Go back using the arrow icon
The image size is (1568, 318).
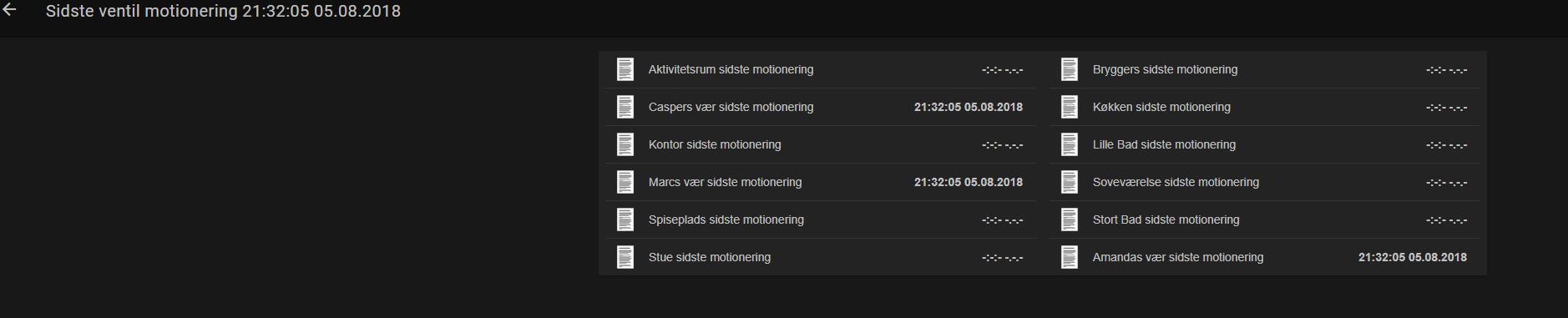click(10, 10)
